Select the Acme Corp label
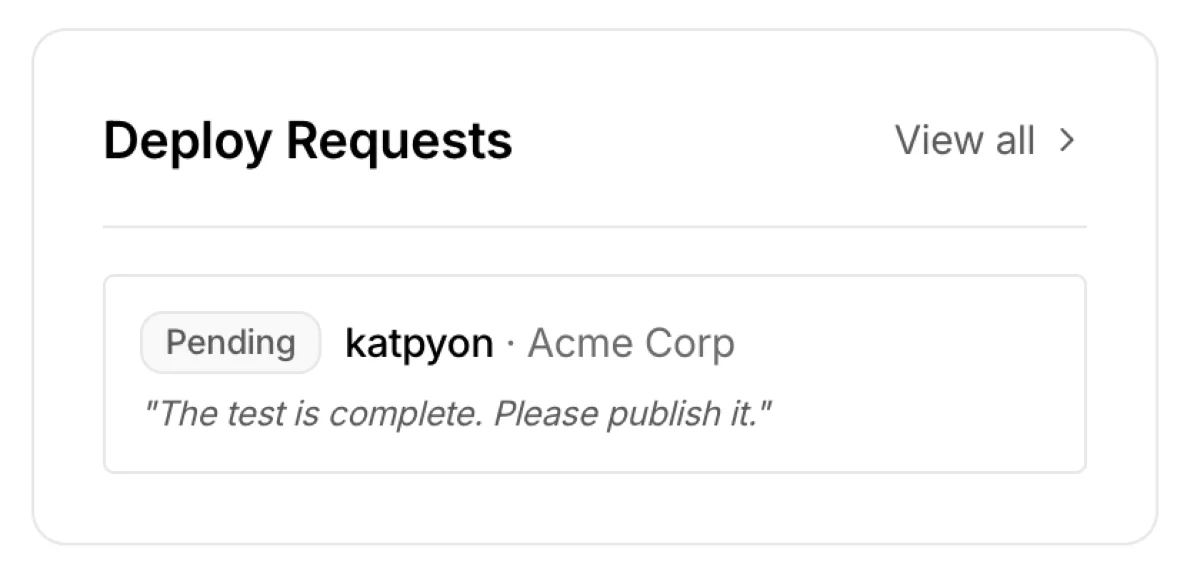Viewport: 1200px width, 588px height. 632,343
